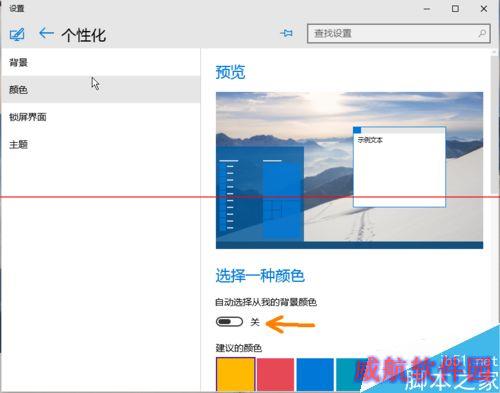Go to the 主题 section
Screen dimensions: 500x393
tap(101, 144)
